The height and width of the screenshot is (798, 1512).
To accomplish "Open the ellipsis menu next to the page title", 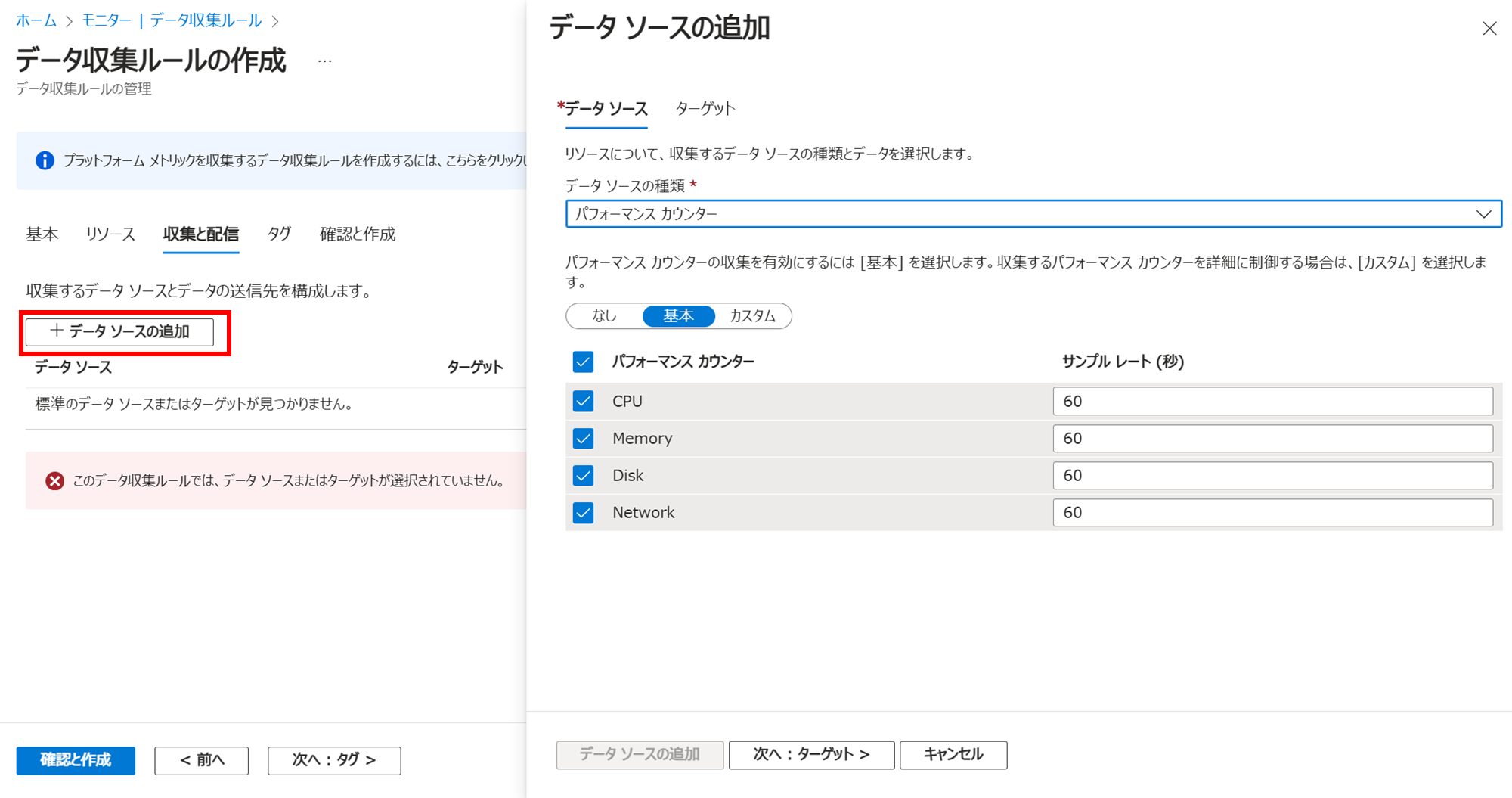I will 325,61.
